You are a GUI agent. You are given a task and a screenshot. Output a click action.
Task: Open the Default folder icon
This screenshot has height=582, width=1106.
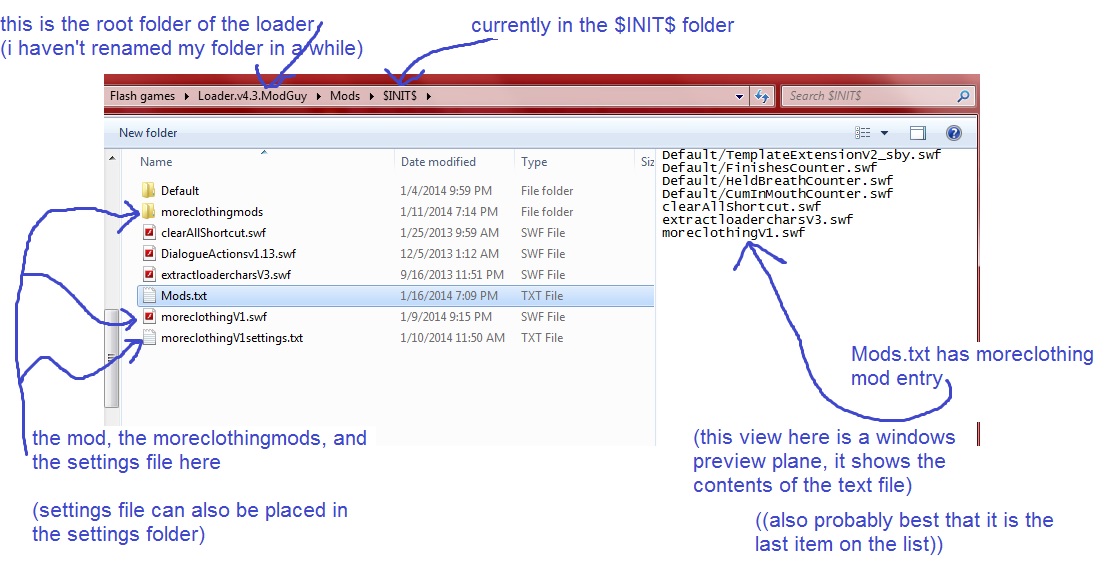149,190
